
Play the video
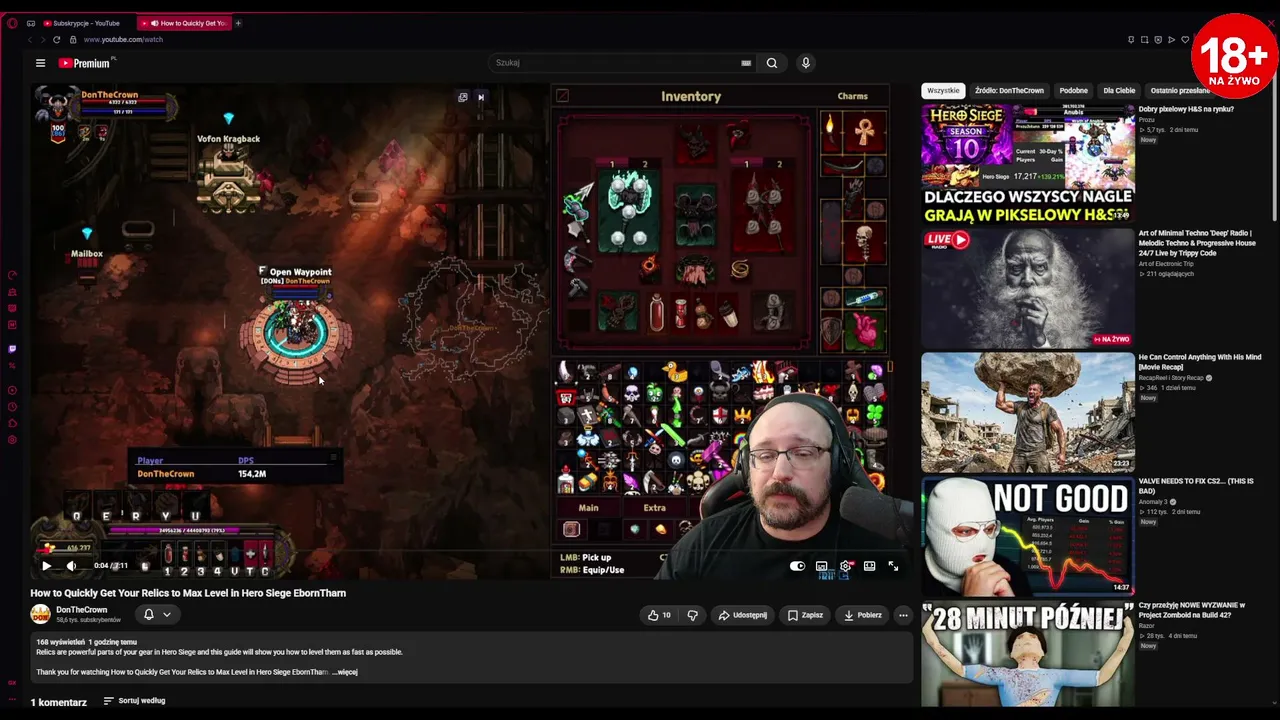coord(46,566)
